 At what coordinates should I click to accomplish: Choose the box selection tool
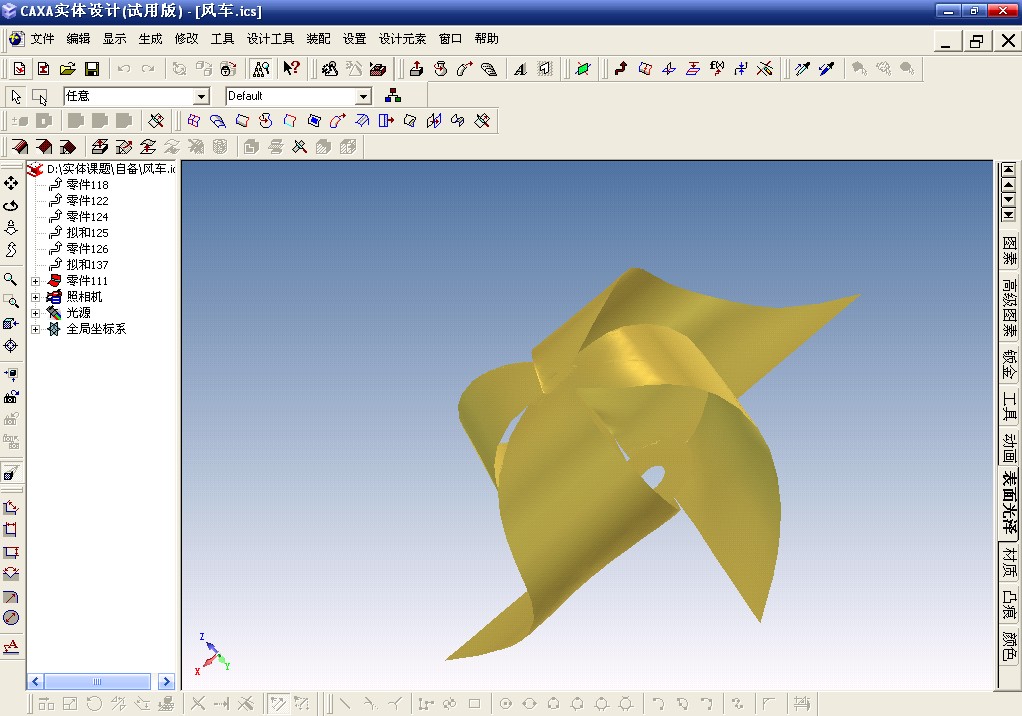coord(40,96)
